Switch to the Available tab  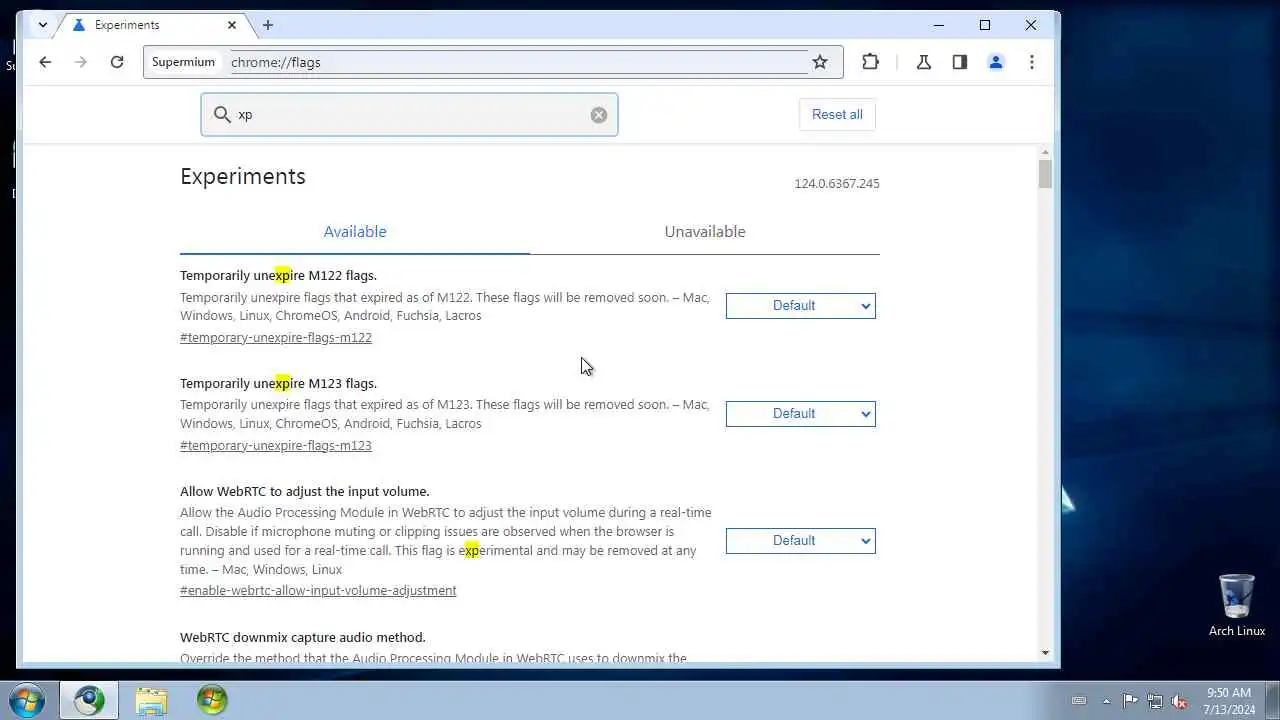pos(355,232)
